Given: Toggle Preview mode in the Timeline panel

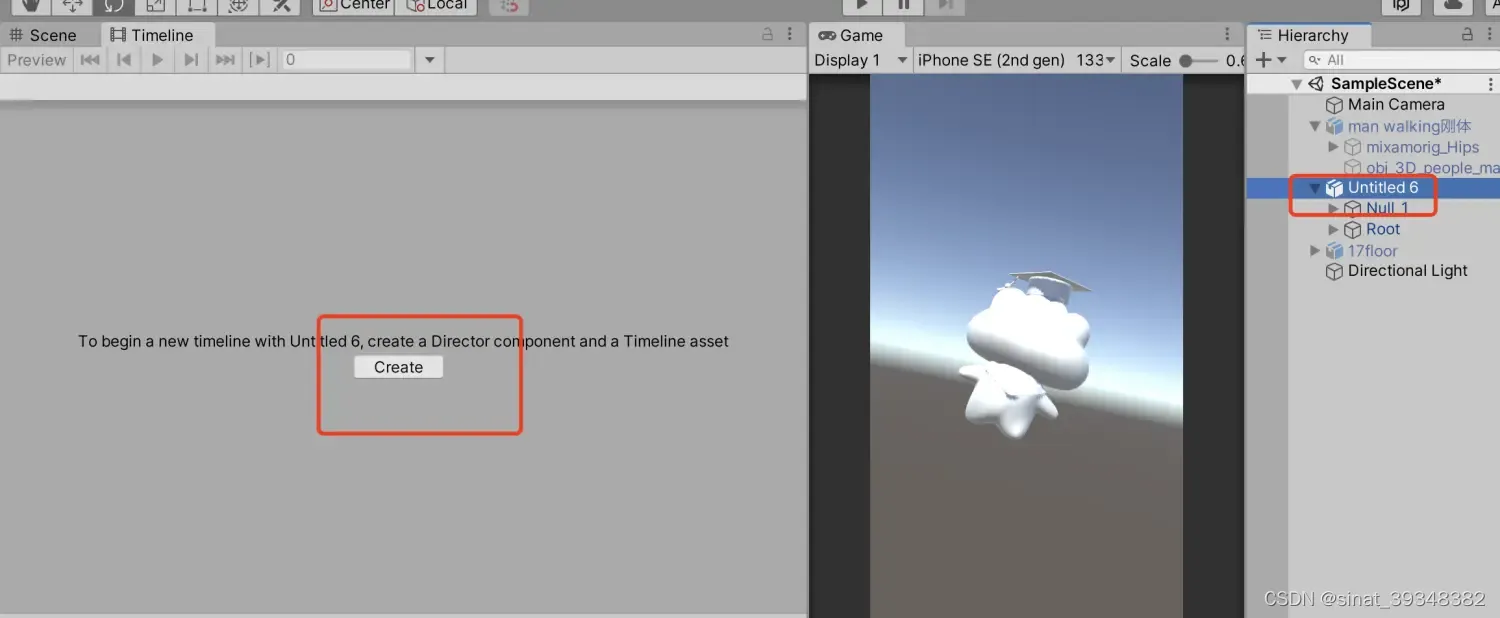Looking at the screenshot, I should [36, 59].
